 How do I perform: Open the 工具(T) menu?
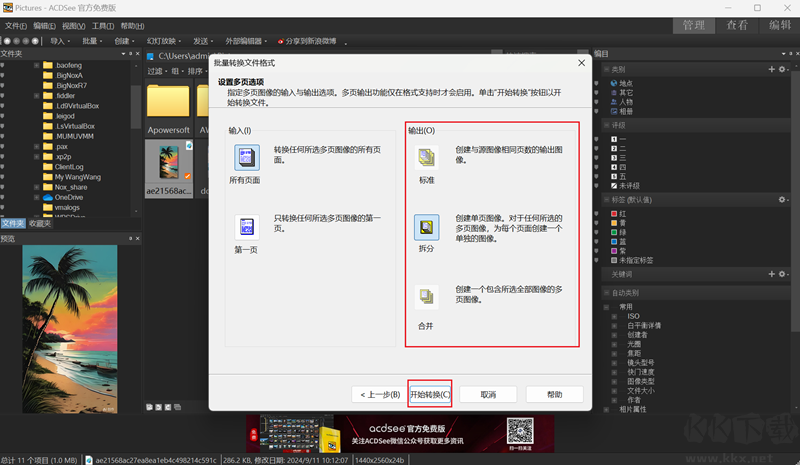[x=102, y=25]
